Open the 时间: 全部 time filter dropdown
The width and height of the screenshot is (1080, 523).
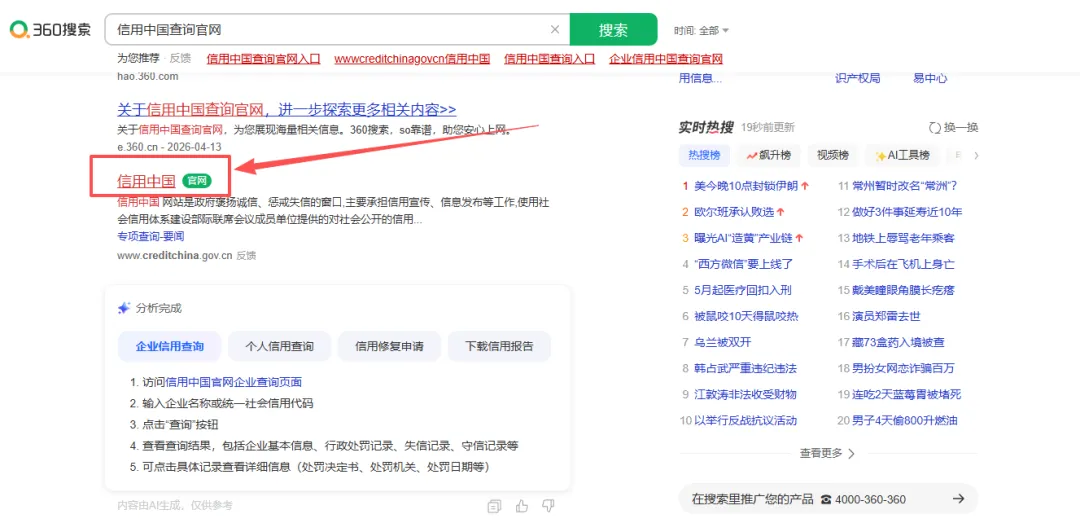(701, 30)
